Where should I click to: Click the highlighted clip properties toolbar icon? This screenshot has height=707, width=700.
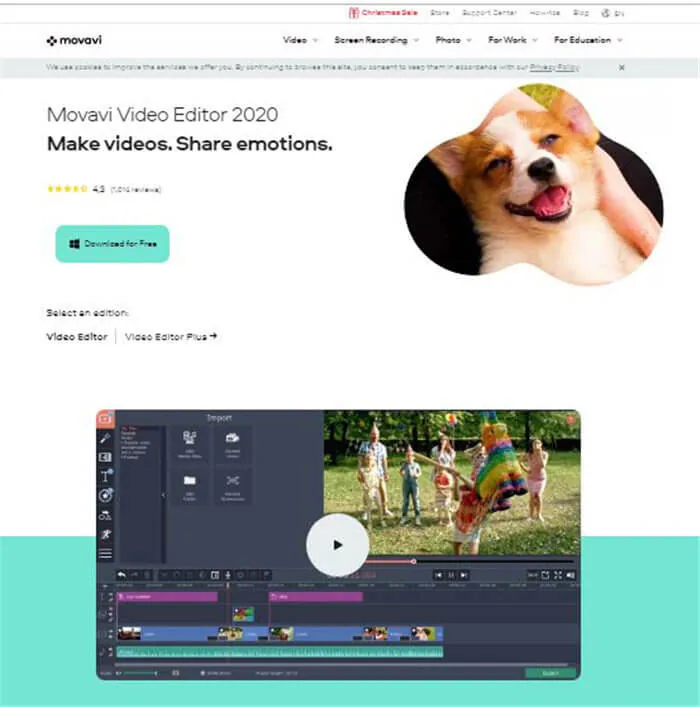pos(215,575)
